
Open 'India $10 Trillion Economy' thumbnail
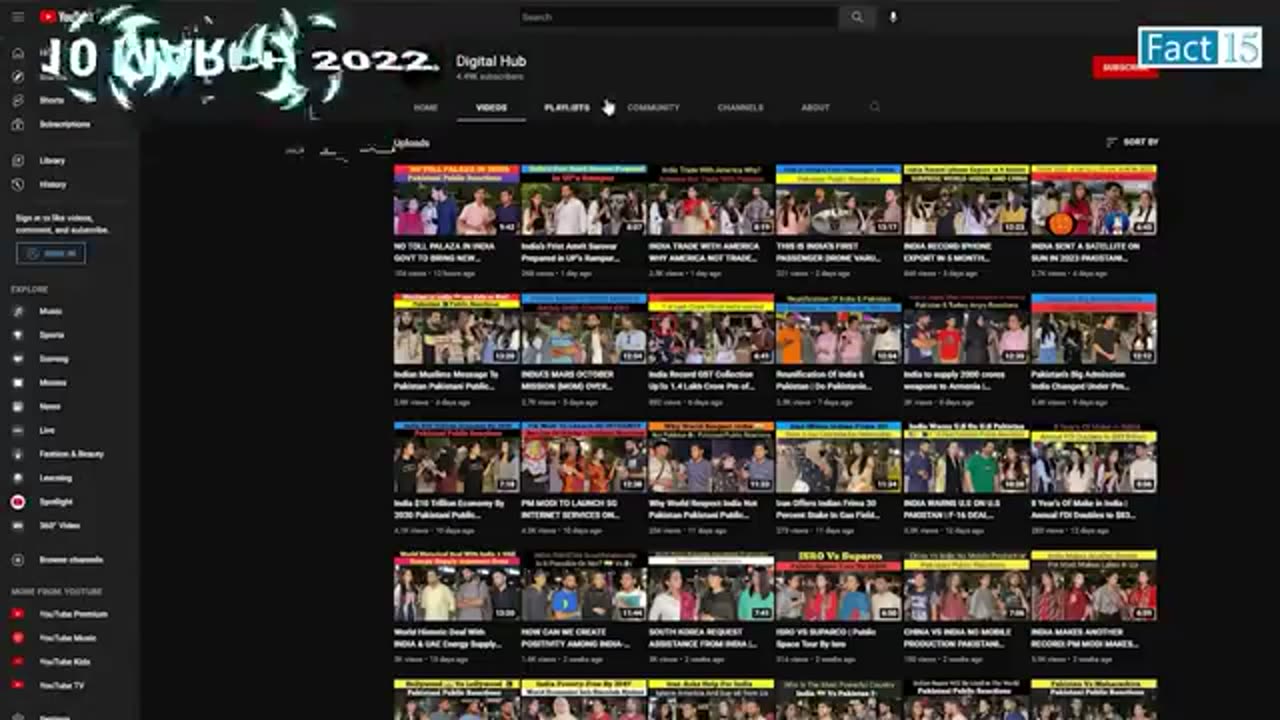[457, 458]
